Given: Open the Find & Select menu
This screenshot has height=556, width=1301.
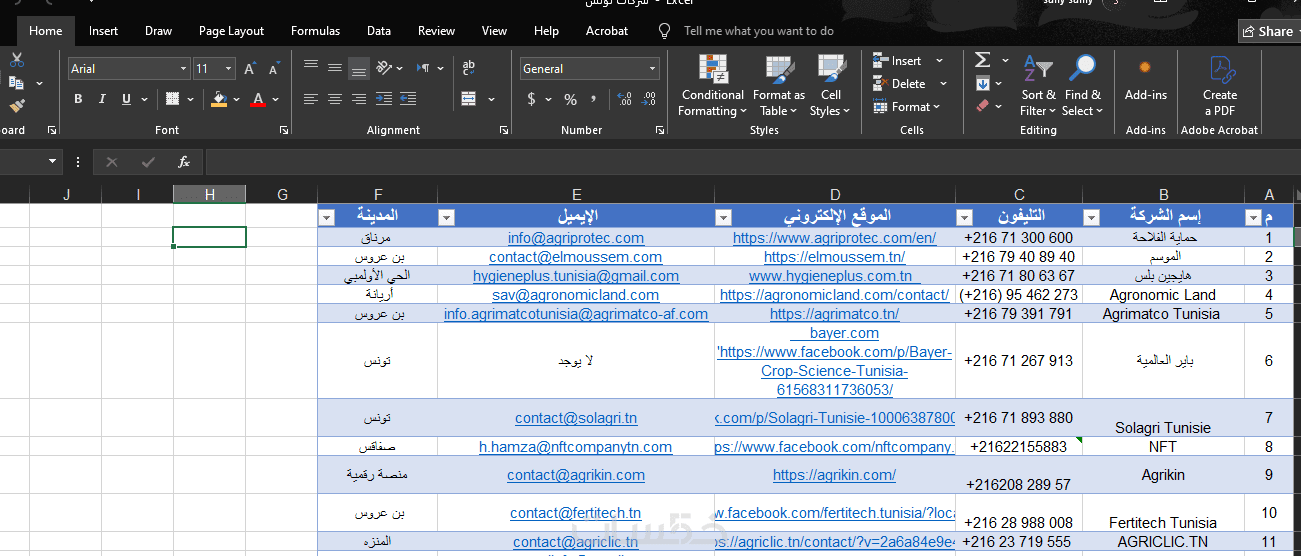Looking at the screenshot, I should coord(1082,87).
